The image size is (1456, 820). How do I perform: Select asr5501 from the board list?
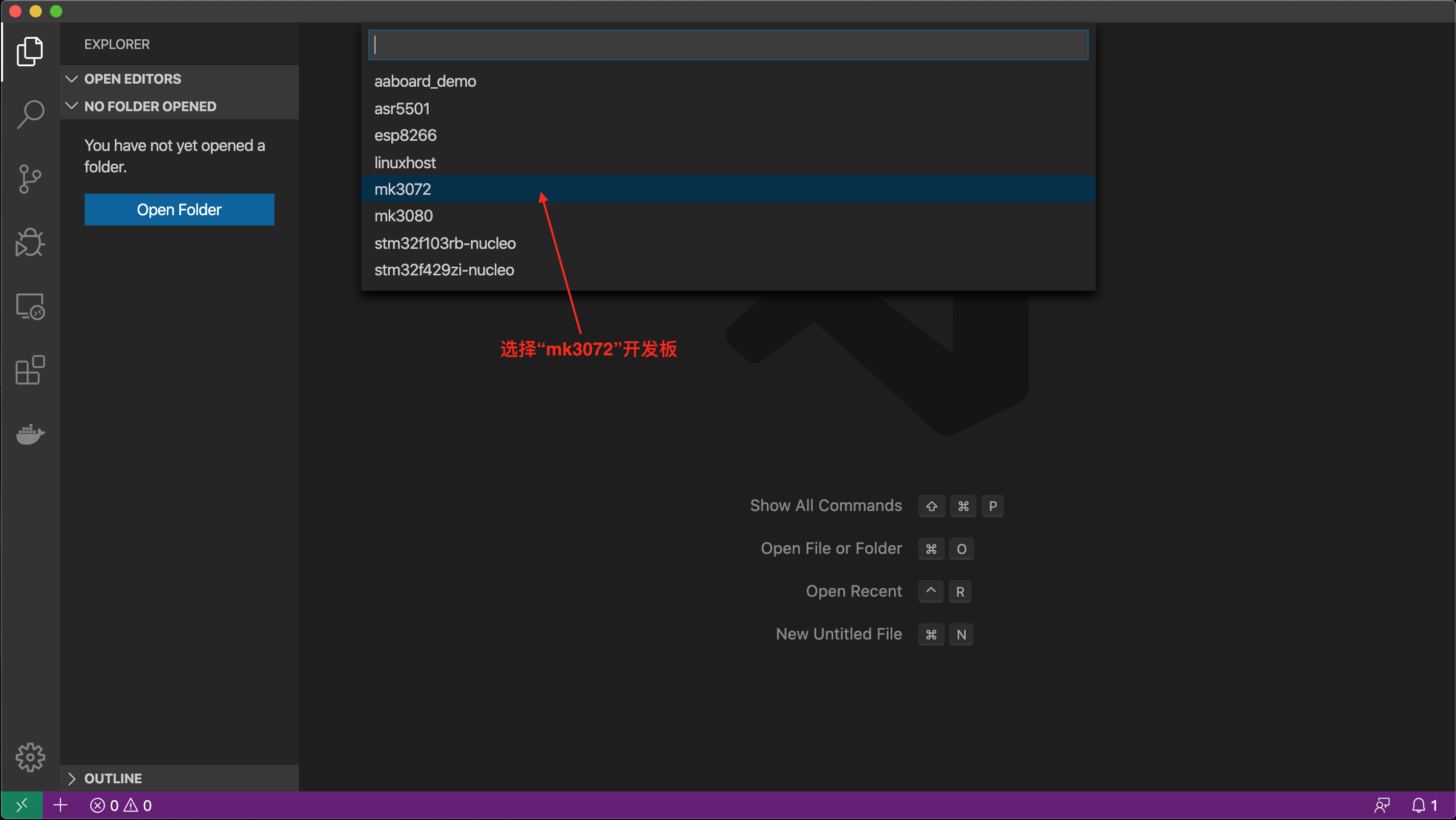tap(728, 109)
